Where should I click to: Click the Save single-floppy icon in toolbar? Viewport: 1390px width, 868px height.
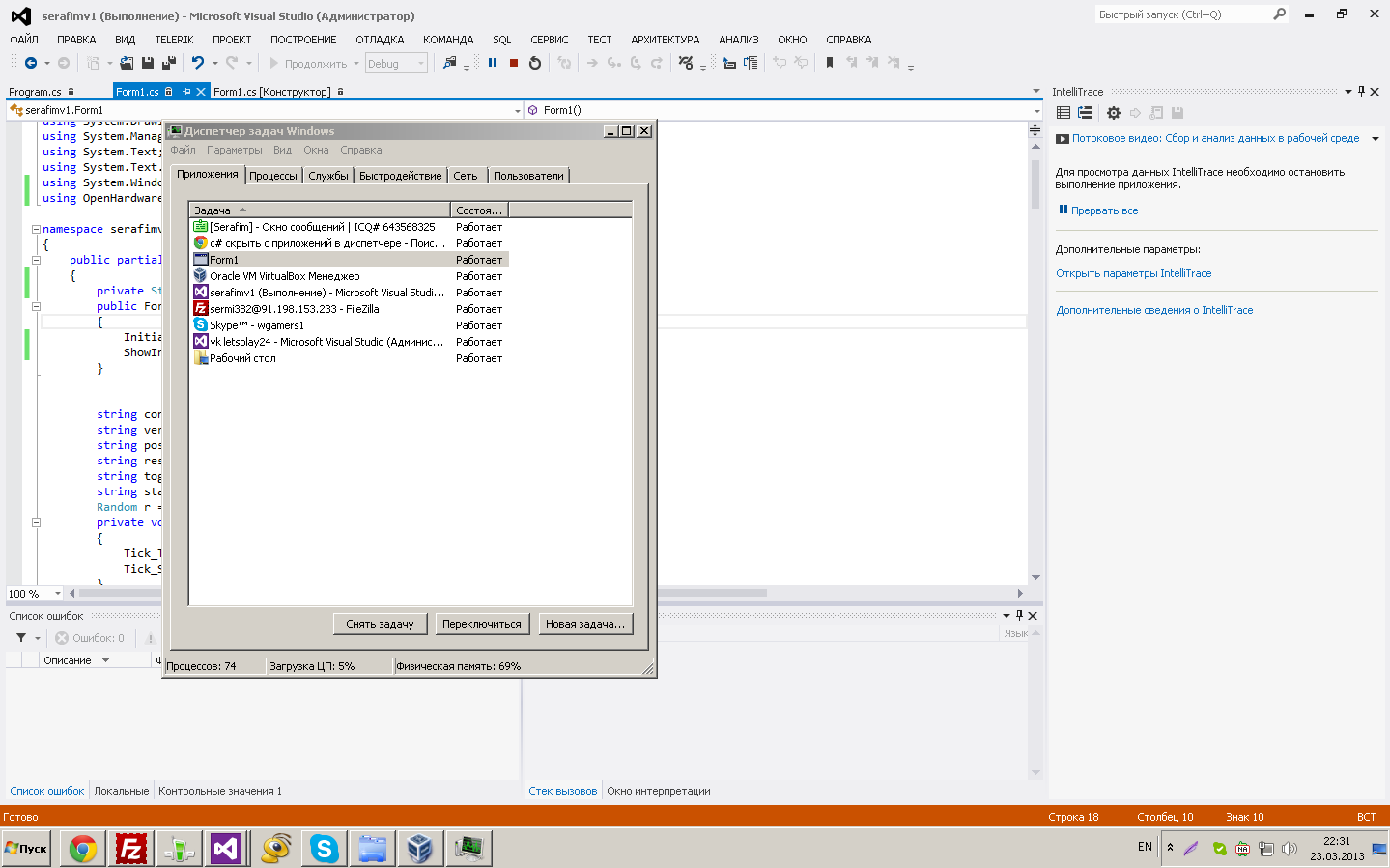tap(148, 63)
